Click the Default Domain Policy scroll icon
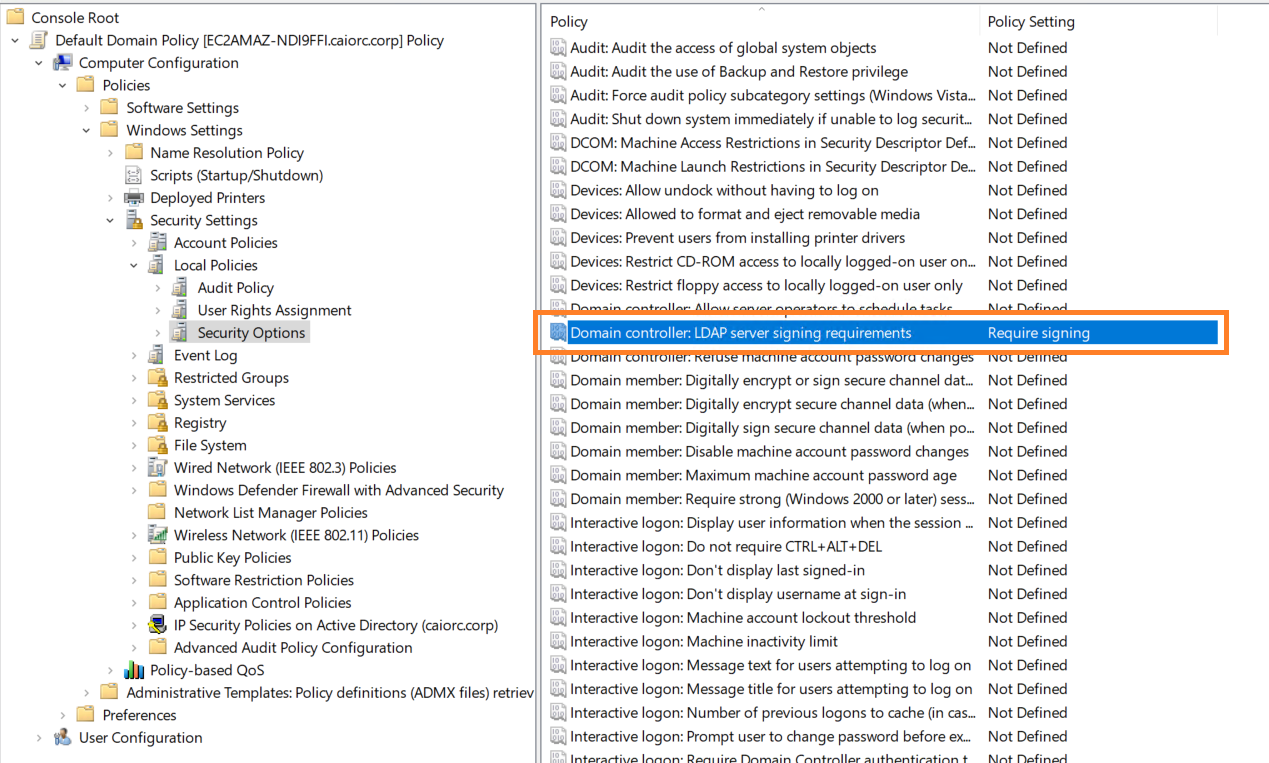This screenshot has width=1269, height=763. pyautogui.click(x=38, y=40)
